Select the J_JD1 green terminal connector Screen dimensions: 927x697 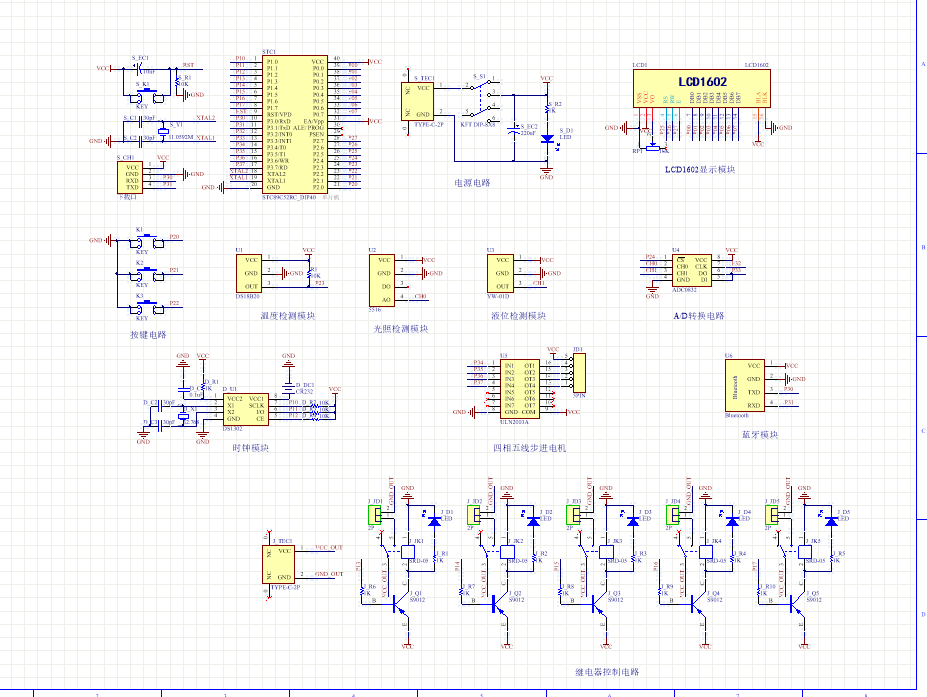[375, 515]
